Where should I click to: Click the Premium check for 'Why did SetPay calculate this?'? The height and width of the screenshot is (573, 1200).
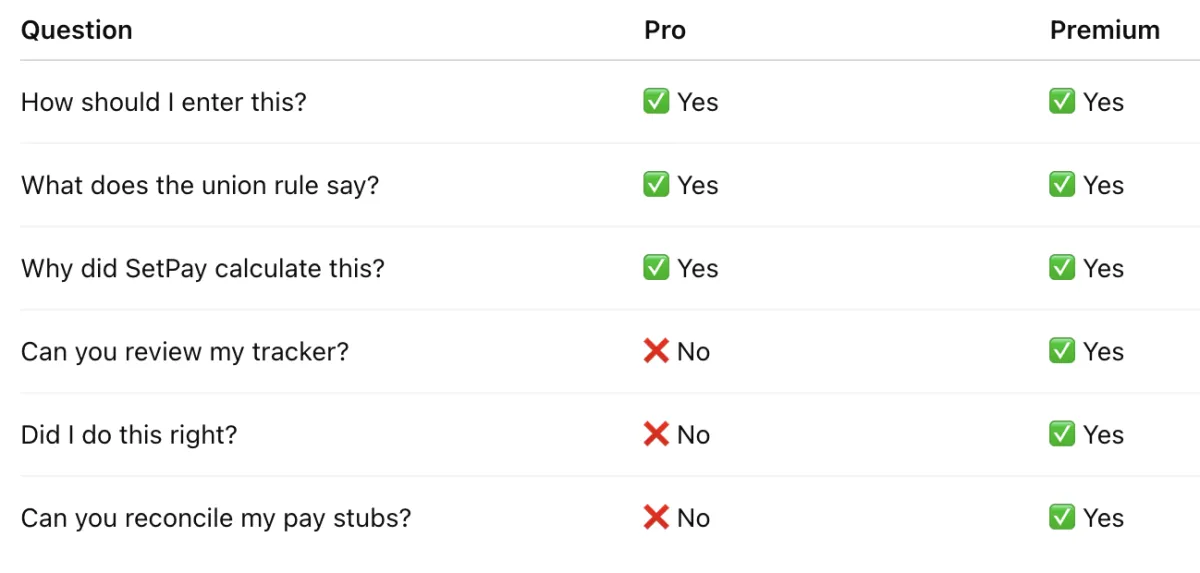click(1062, 268)
